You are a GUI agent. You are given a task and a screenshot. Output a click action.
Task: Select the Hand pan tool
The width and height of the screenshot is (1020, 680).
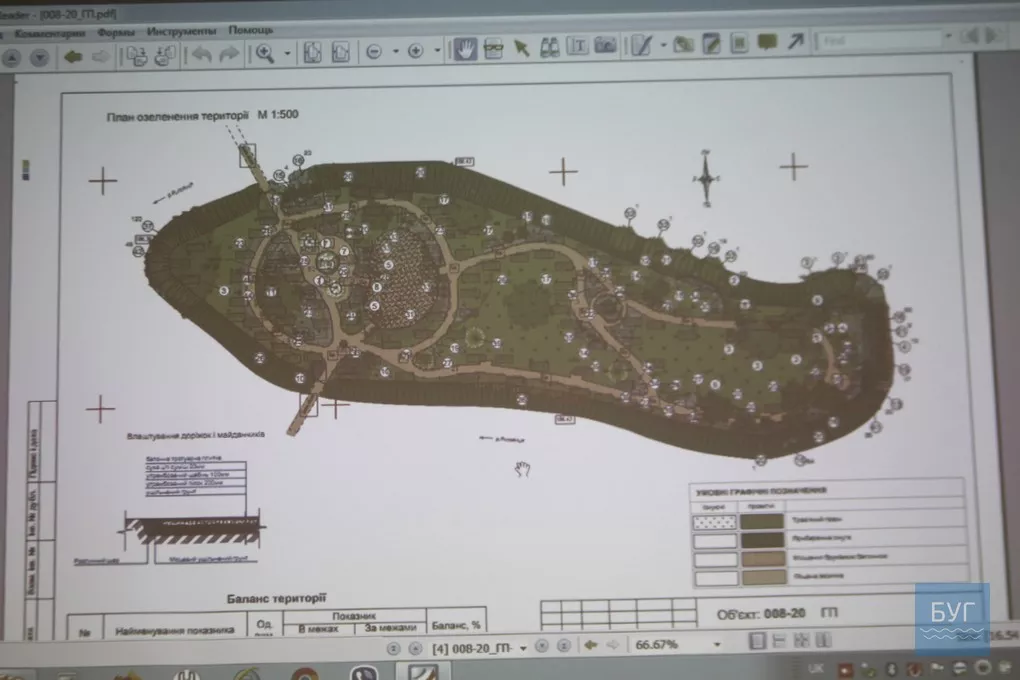tap(464, 48)
